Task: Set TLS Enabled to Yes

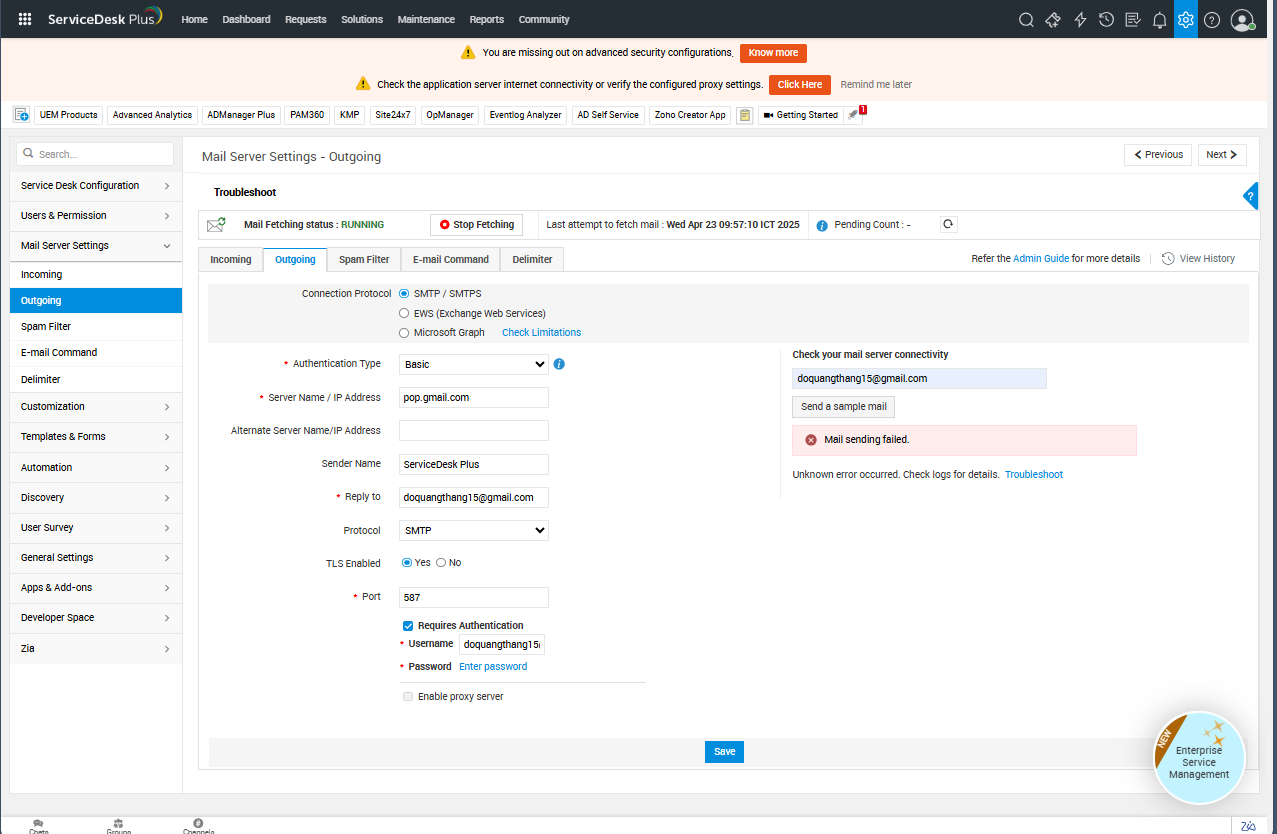Action: tap(407, 563)
